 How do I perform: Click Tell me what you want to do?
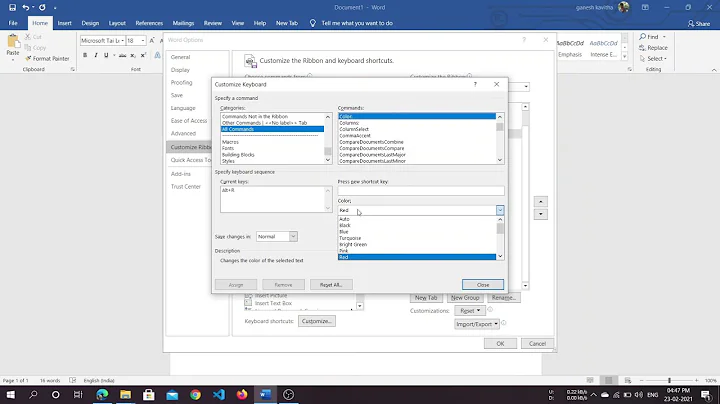(357, 23)
